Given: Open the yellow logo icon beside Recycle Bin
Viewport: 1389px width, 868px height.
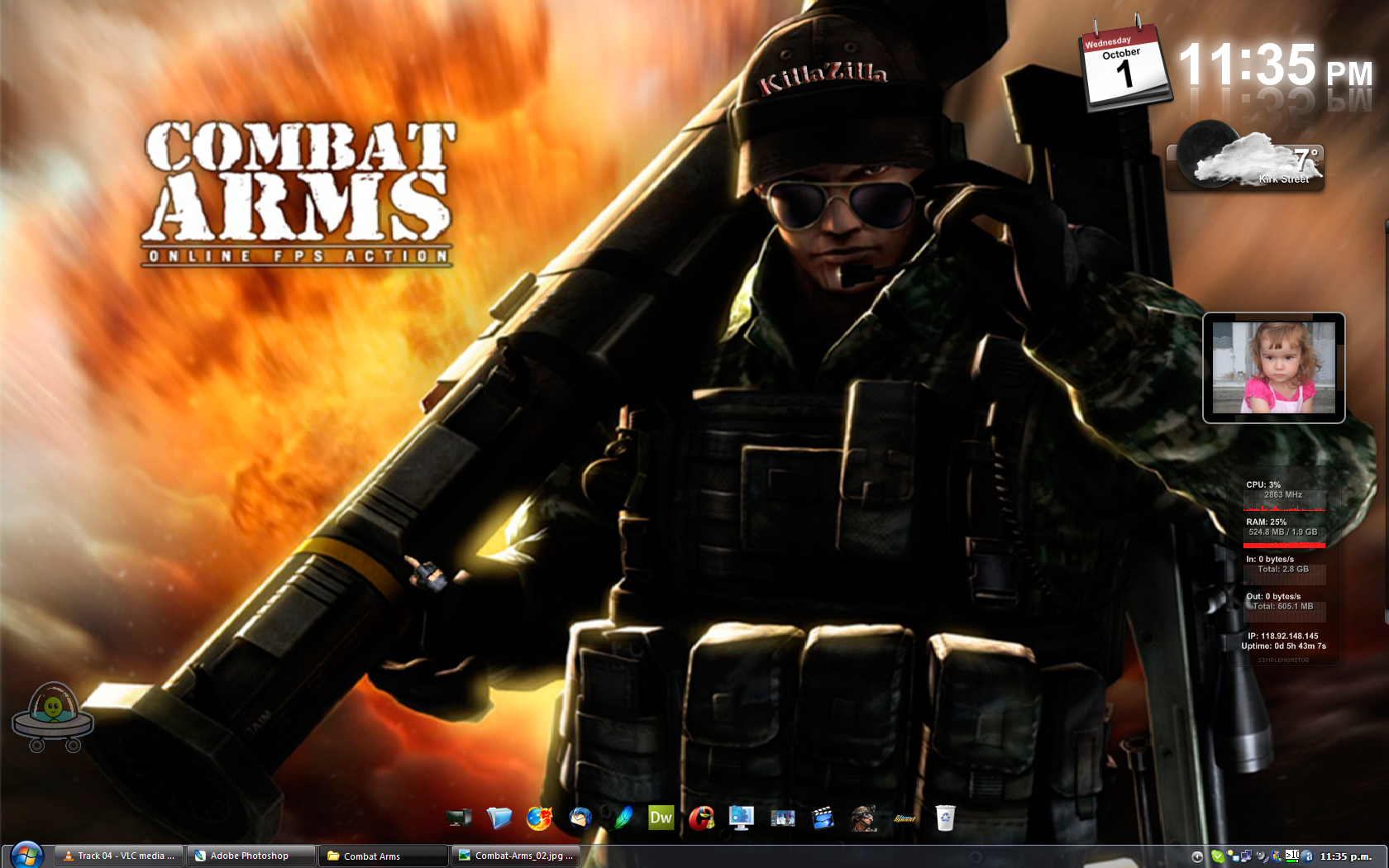Looking at the screenshot, I should pyautogui.click(x=905, y=818).
